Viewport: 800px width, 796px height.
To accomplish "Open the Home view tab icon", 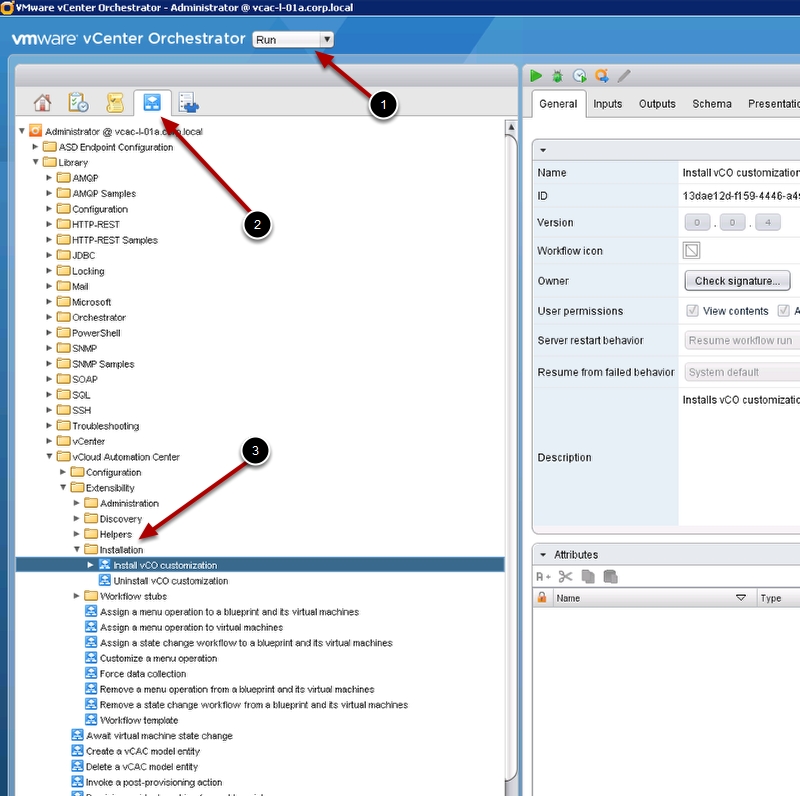I will 42,103.
